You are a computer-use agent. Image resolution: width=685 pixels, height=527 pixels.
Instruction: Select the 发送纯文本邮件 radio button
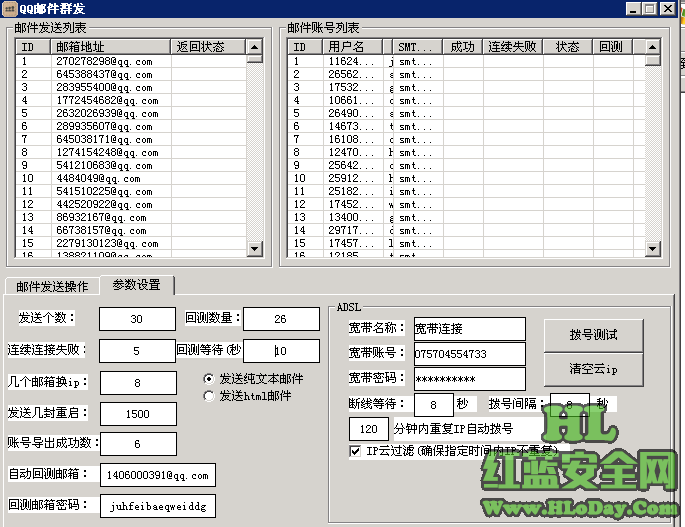[x=209, y=379]
